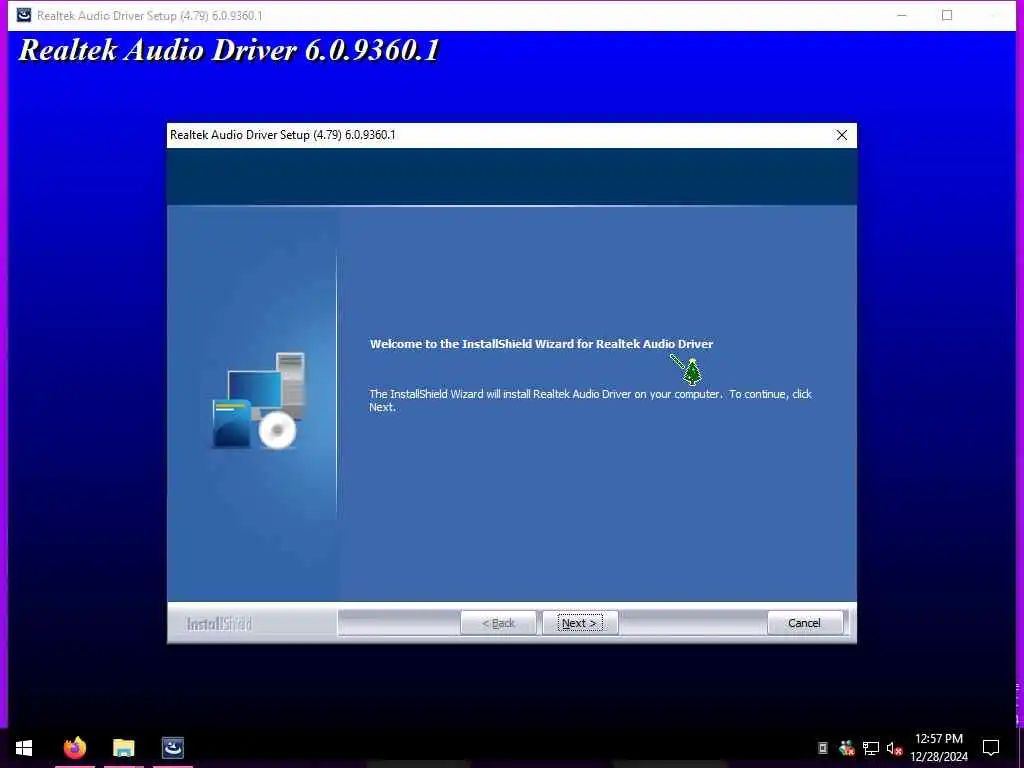Click the Welcome to the InstallShield Wizard heading
This screenshot has height=768, width=1024.
point(541,344)
